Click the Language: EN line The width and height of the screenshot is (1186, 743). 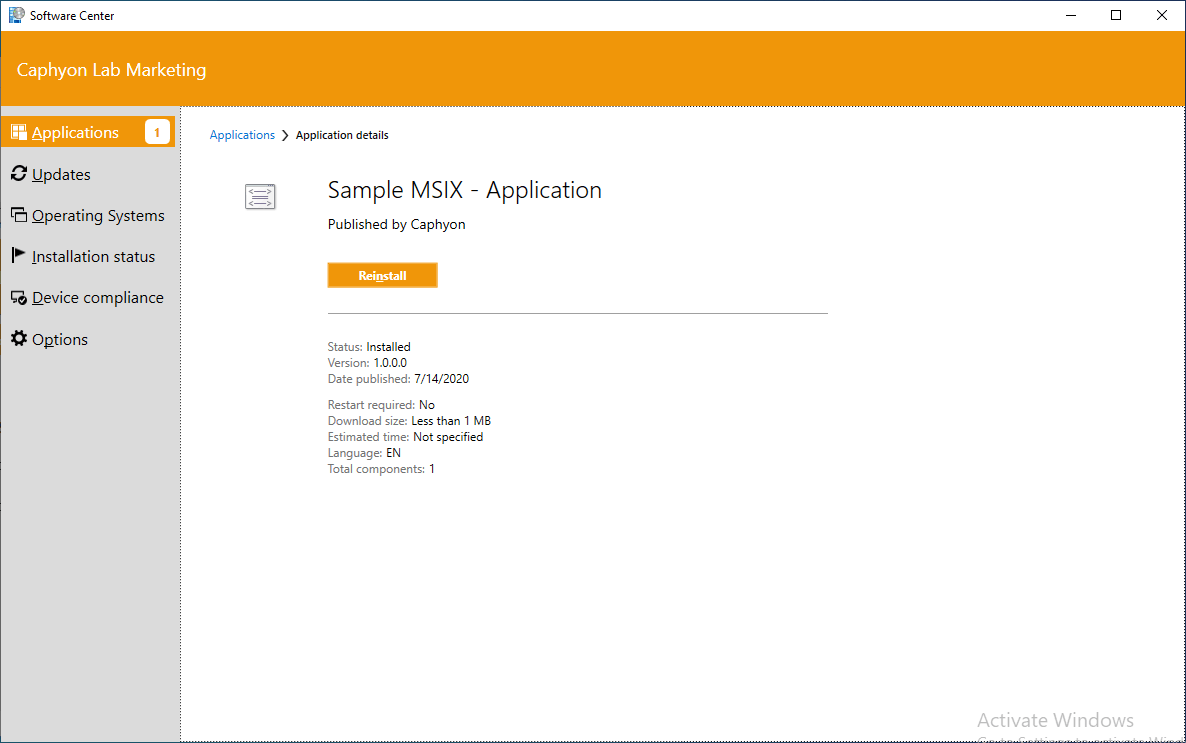[365, 452]
